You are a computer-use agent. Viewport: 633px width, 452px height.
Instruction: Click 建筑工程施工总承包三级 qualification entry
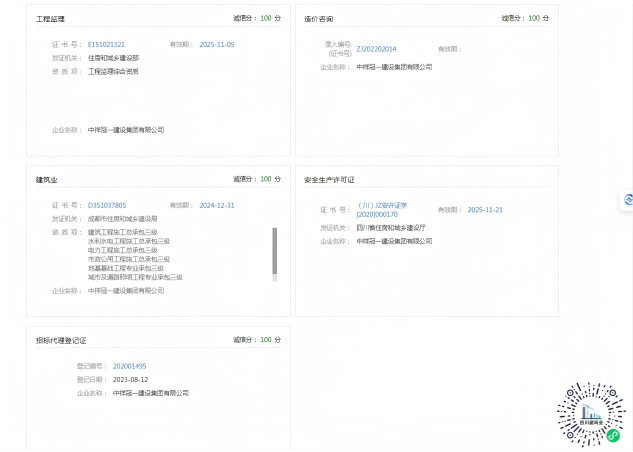click(129, 232)
